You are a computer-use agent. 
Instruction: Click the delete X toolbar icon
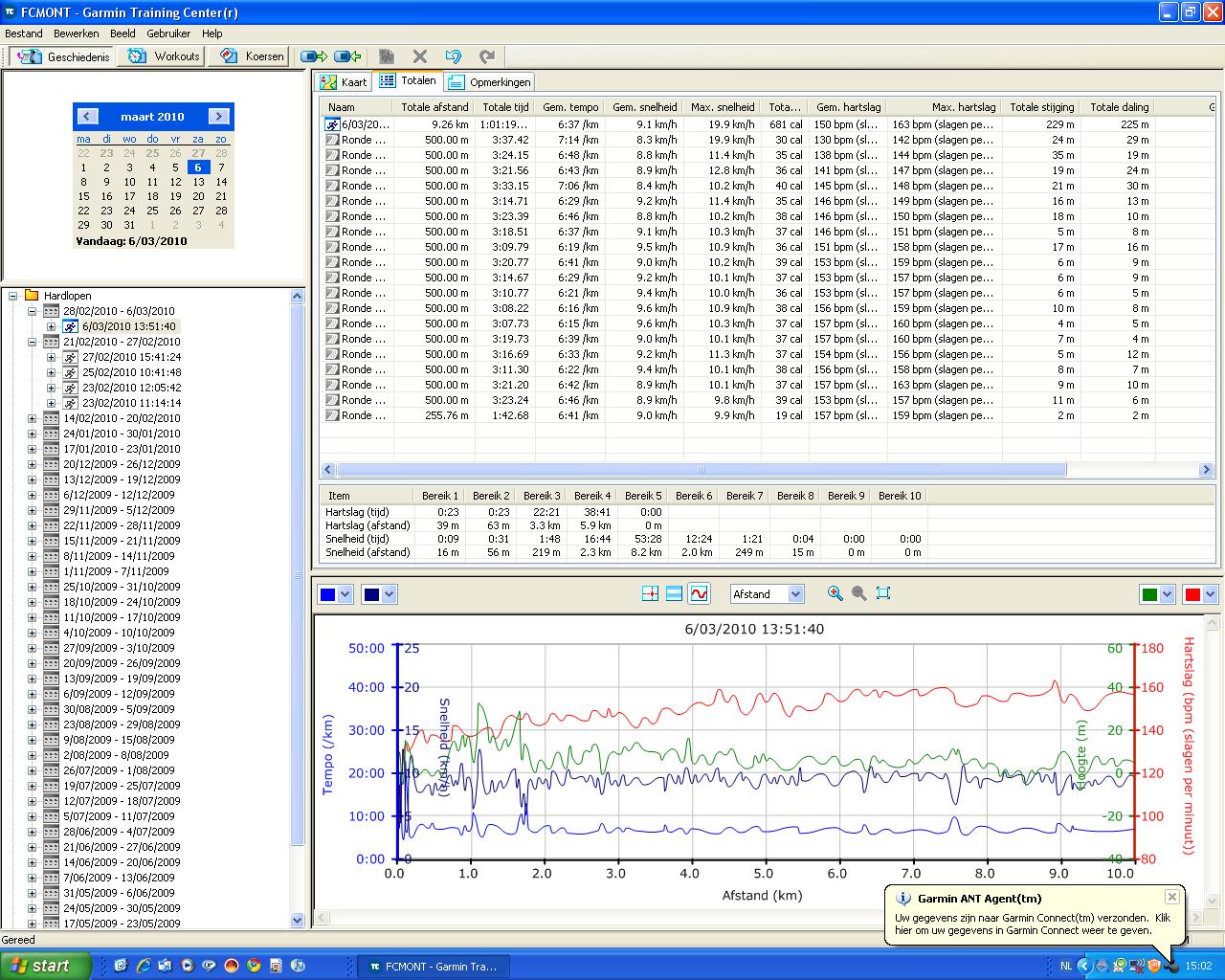click(420, 56)
